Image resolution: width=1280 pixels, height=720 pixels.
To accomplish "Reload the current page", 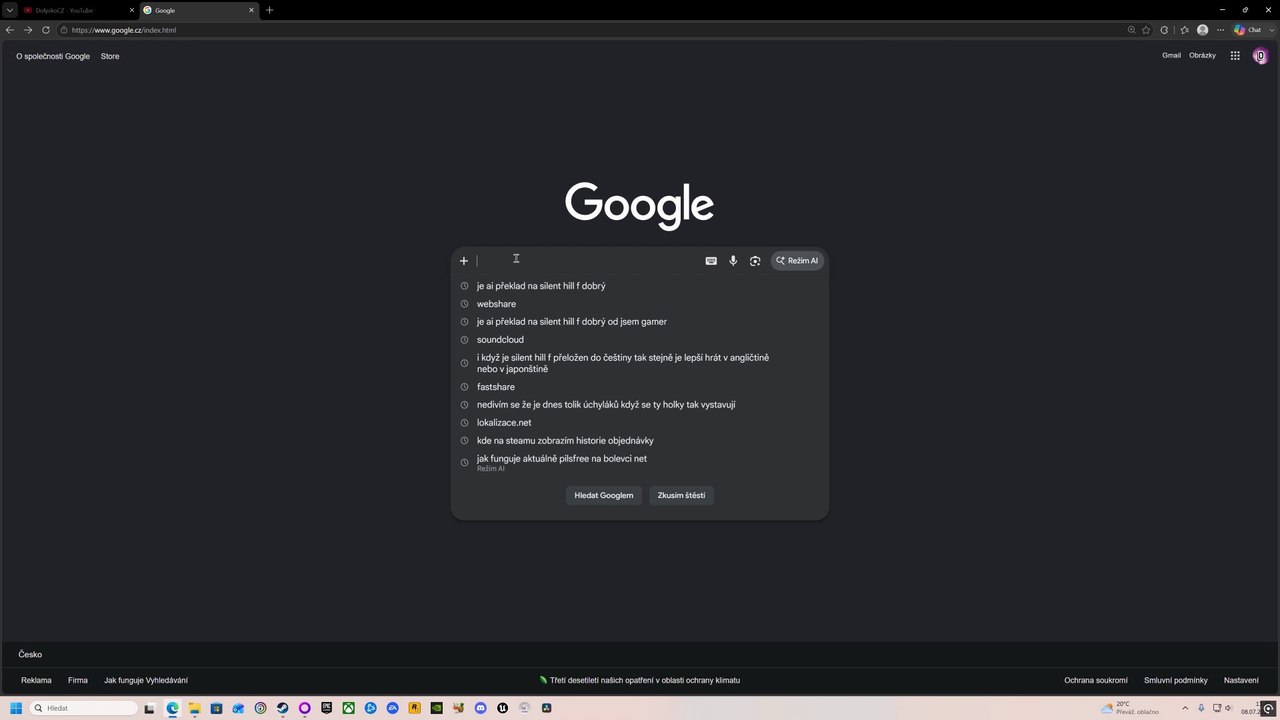I will click(46, 30).
